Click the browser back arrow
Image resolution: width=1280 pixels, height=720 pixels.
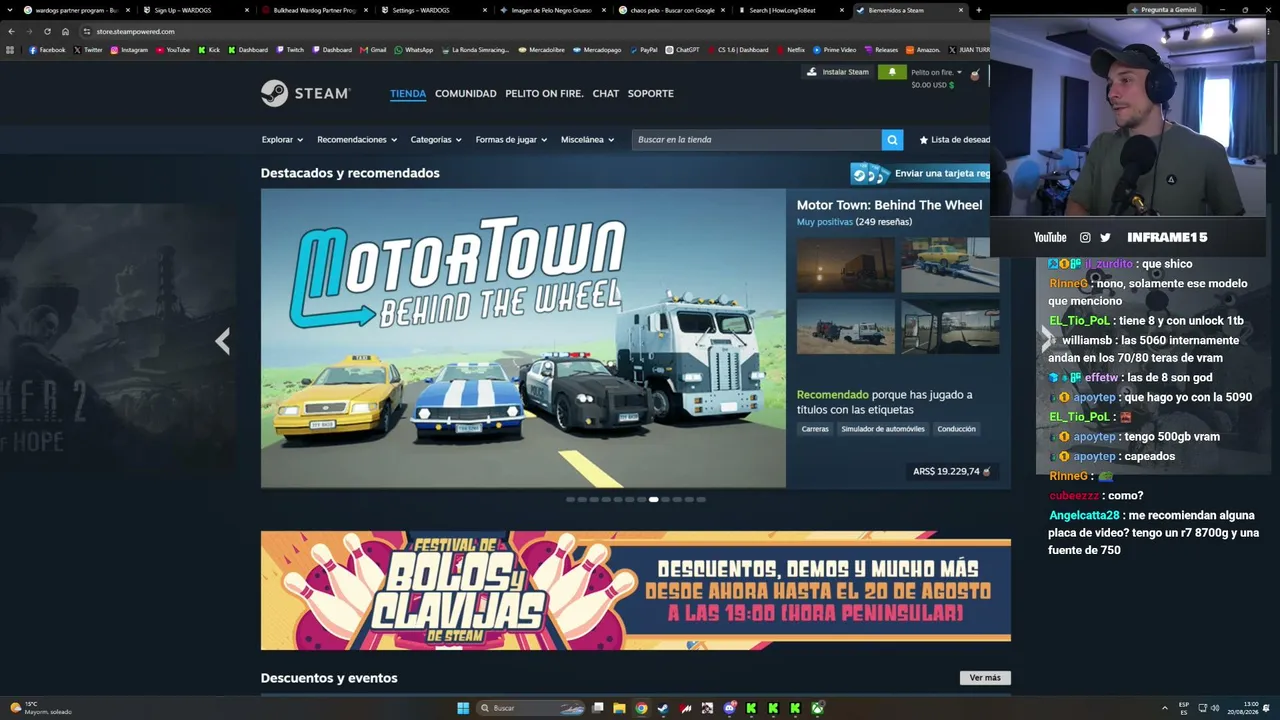pos(11,31)
